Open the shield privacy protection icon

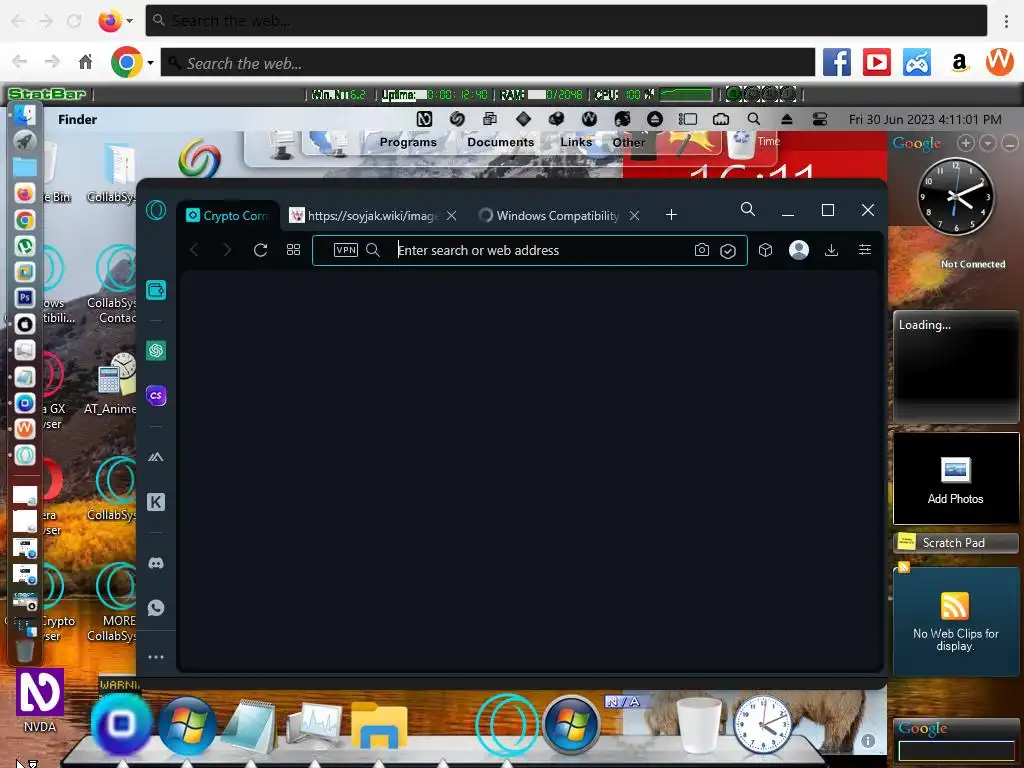pos(728,251)
